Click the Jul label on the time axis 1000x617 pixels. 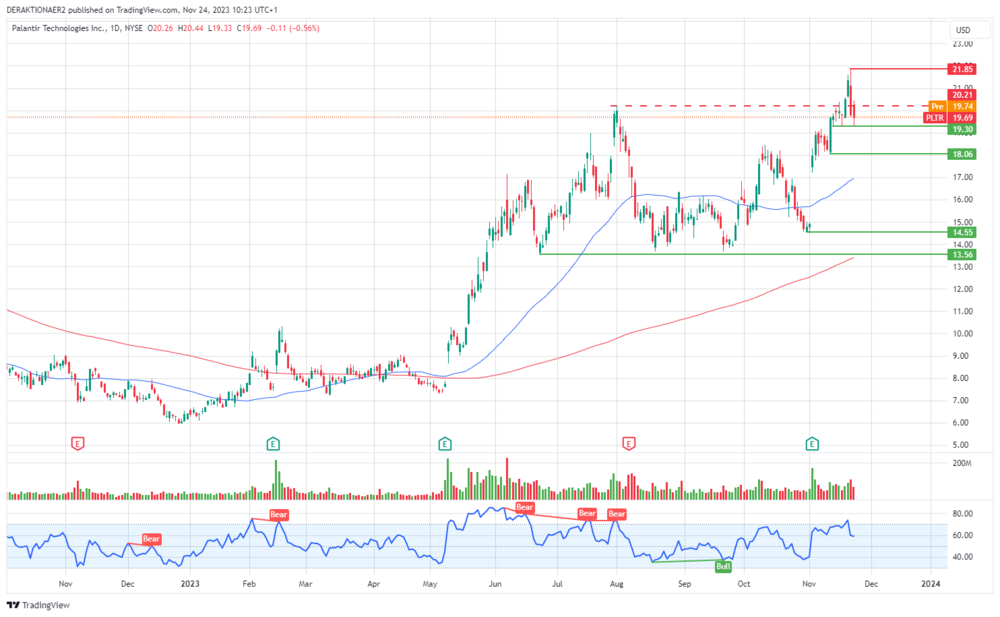557,583
